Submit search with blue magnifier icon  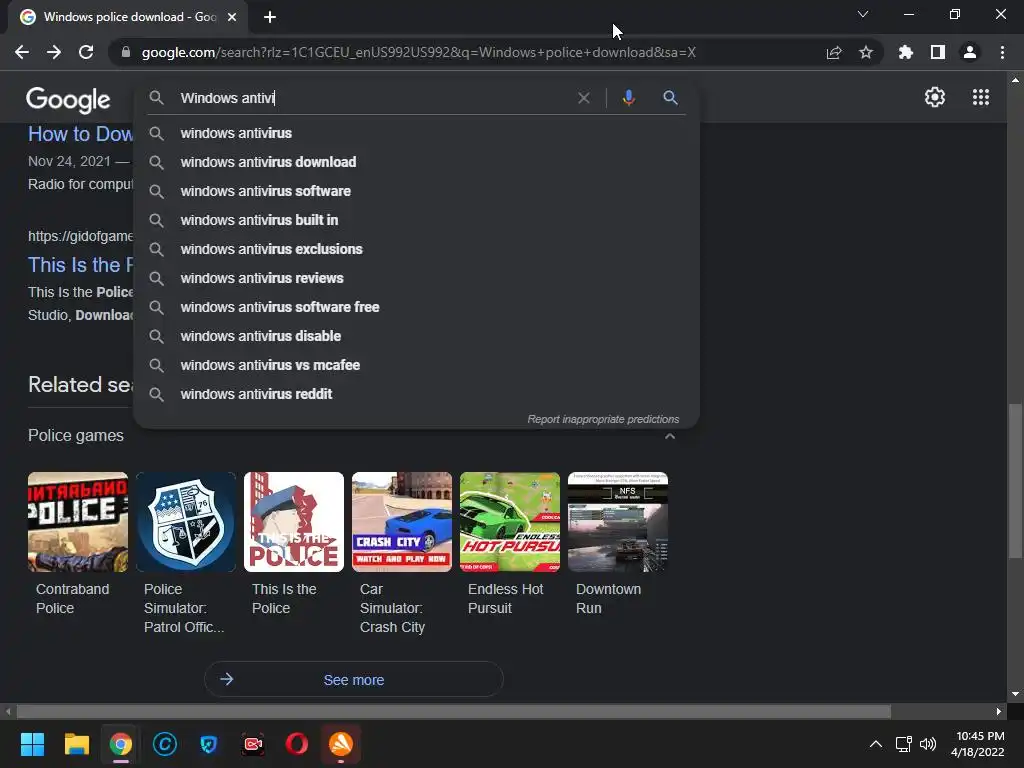[670, 98]
